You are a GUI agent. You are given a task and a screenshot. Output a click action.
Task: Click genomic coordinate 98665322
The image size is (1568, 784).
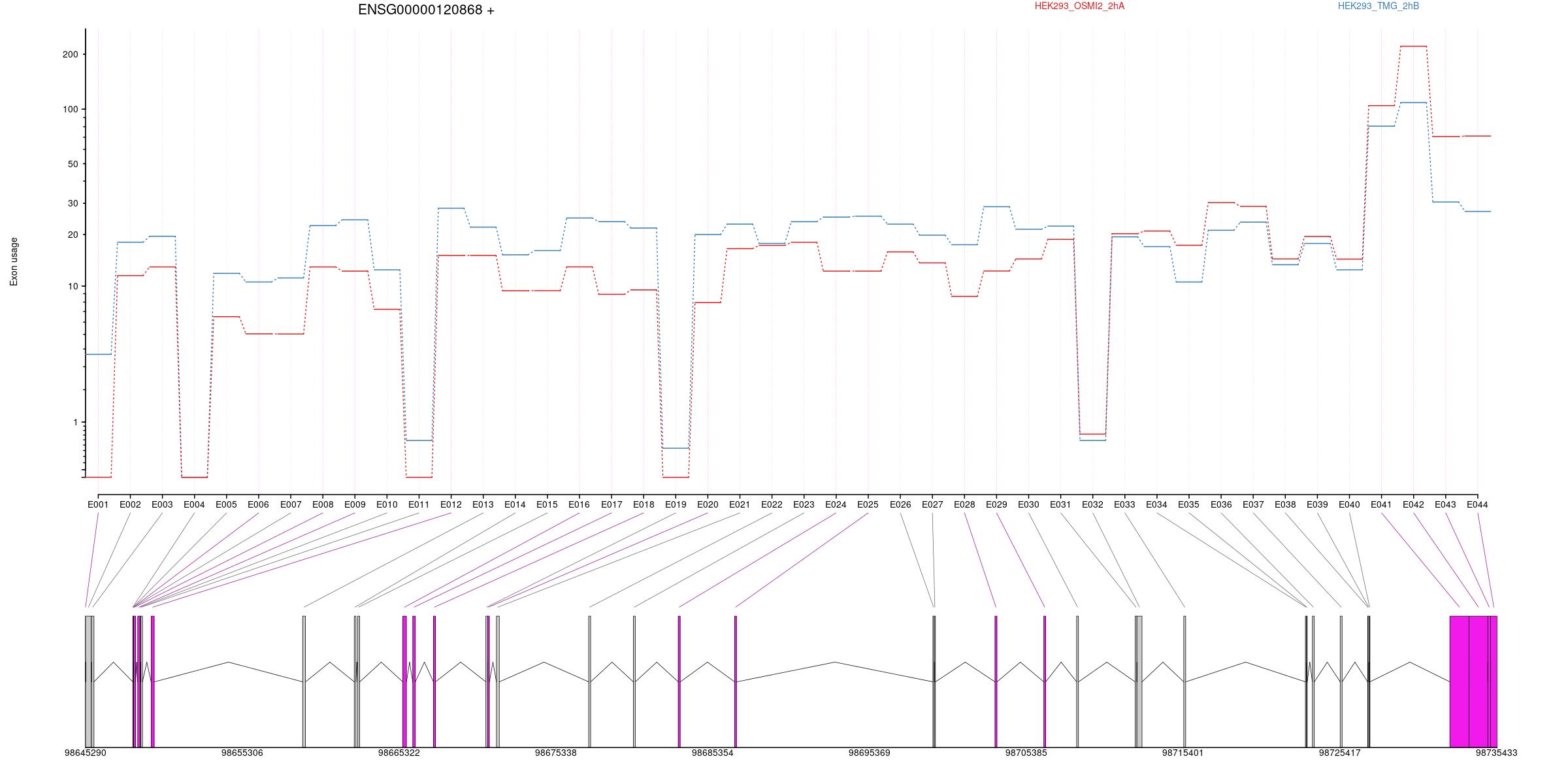pyautogui.click(x=399, y=753)
